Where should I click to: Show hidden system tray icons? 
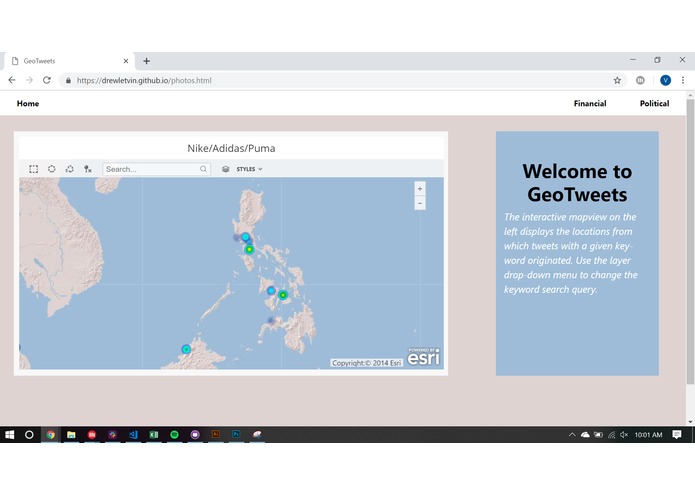coord(572,435)
